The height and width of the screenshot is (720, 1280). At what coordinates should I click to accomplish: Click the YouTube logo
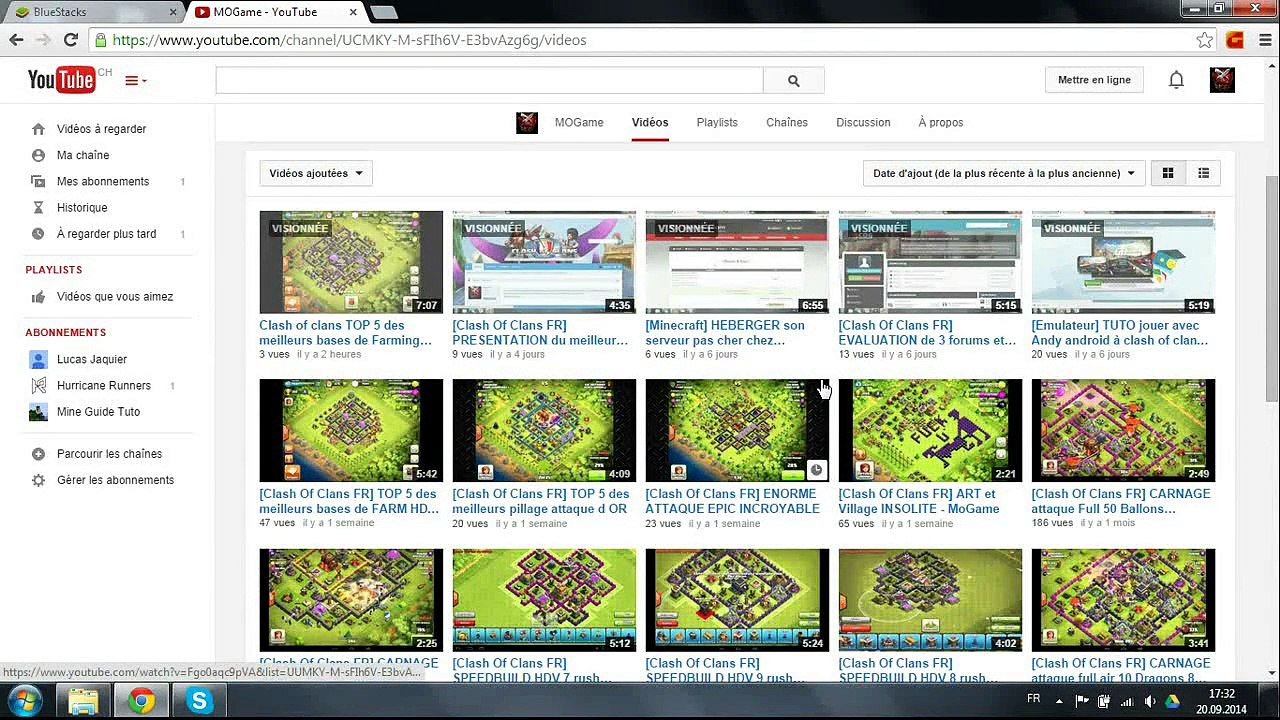pyautogui.click(x=61, y=79)
